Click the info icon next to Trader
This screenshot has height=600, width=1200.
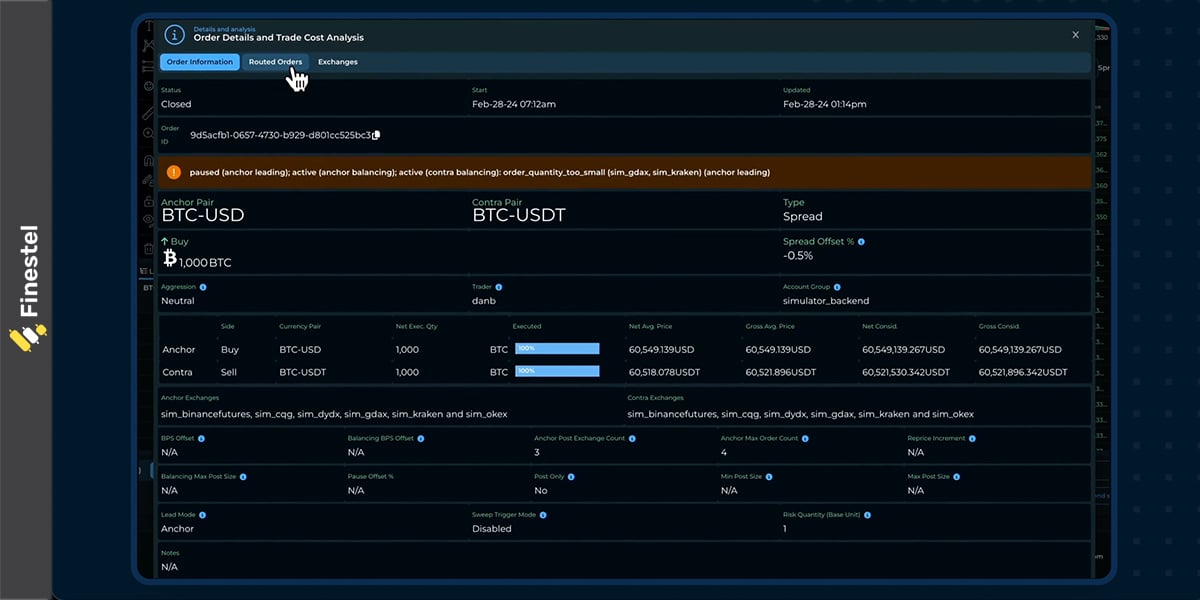pos(498,287)
